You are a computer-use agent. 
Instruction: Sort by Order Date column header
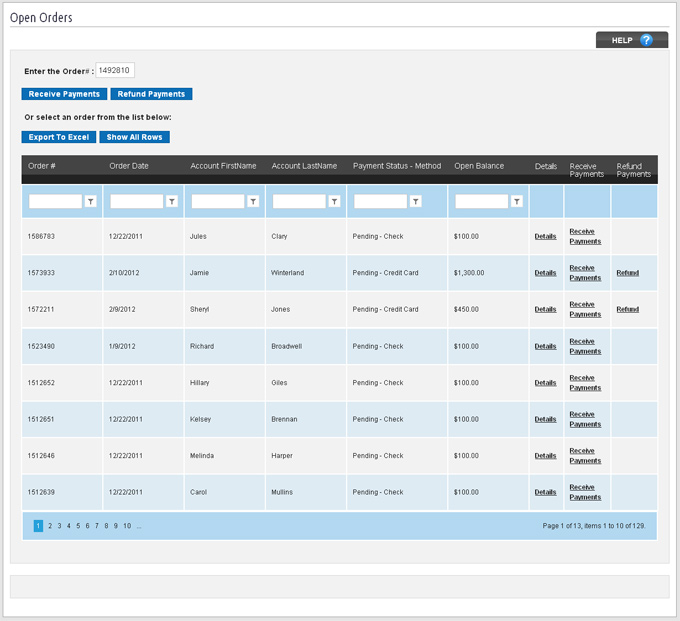129,166
